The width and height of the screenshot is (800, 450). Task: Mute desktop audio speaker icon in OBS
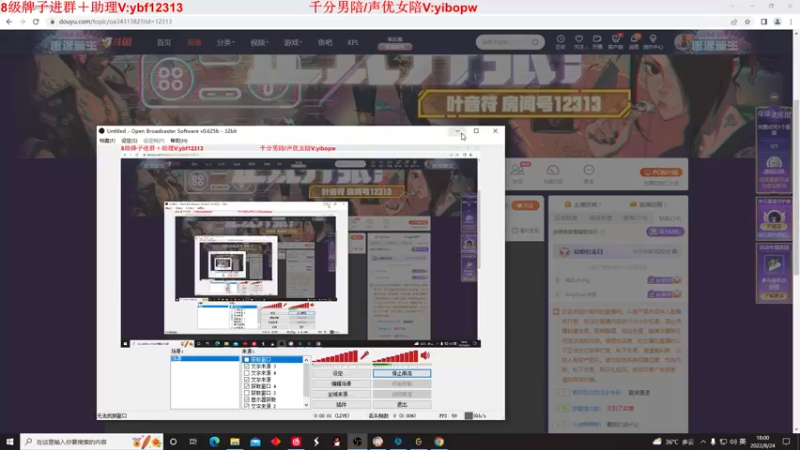pyautogui.click(x=425, y=355)
